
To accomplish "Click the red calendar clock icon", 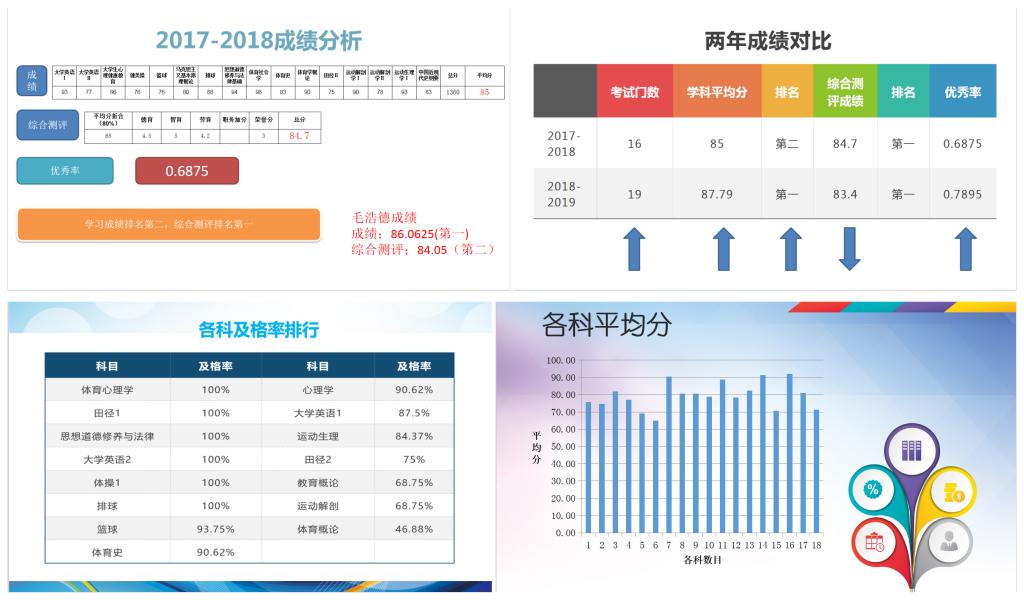I will 875,542.
